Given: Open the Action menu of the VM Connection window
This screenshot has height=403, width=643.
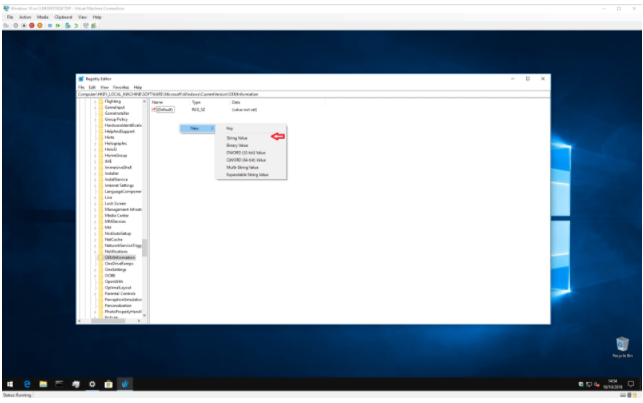Looking at the screenshot, I should [25, 17].
